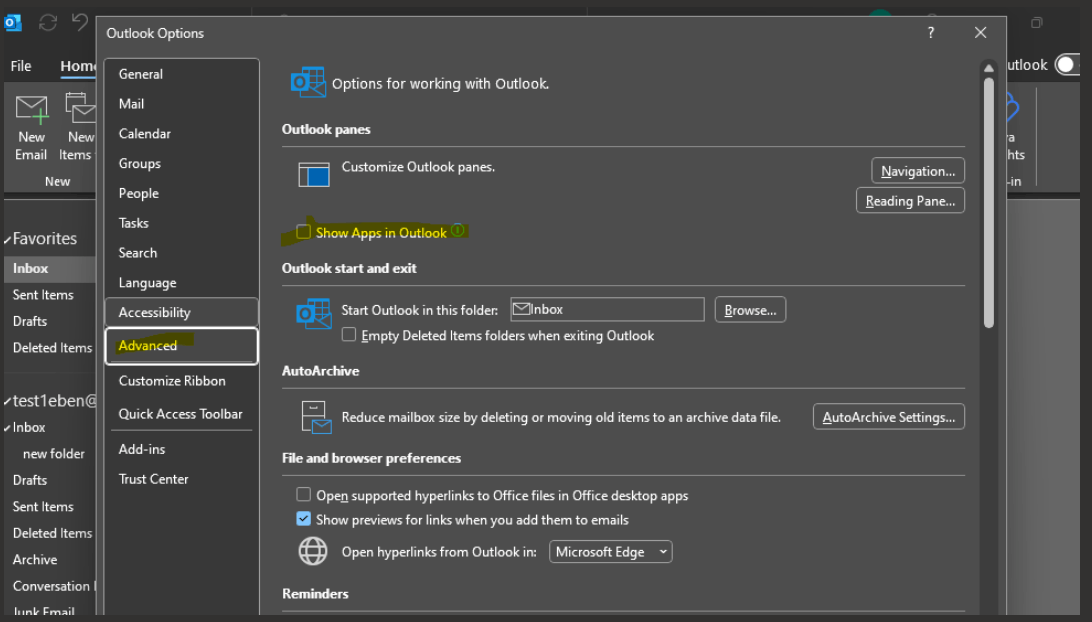Select the Add-ins options category
1092x622 pixels.
click(182, 449)
